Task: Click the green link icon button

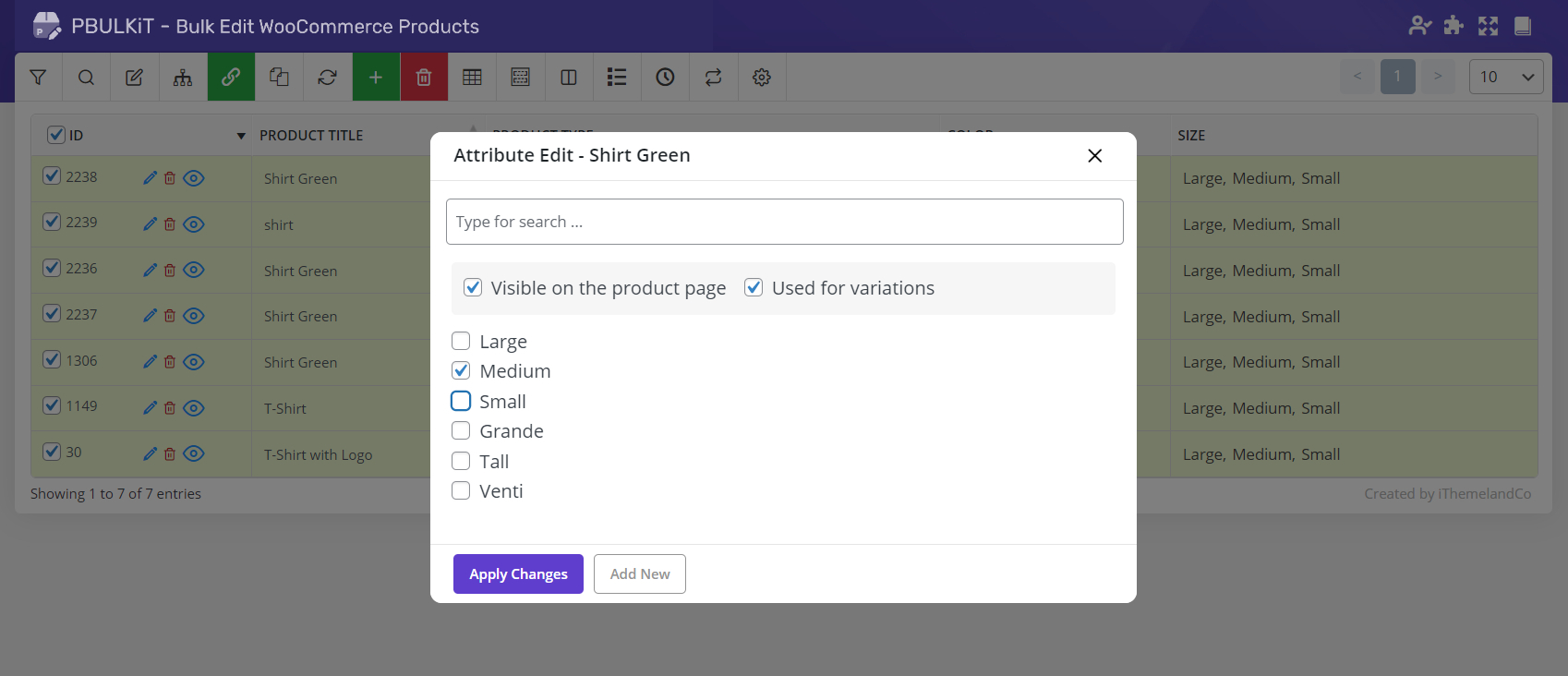Action: point(231,78)
